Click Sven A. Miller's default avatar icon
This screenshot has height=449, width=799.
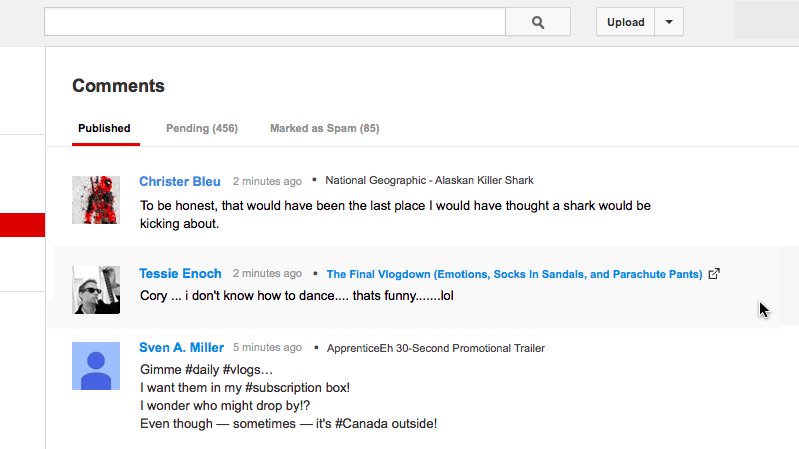(96, 365)
